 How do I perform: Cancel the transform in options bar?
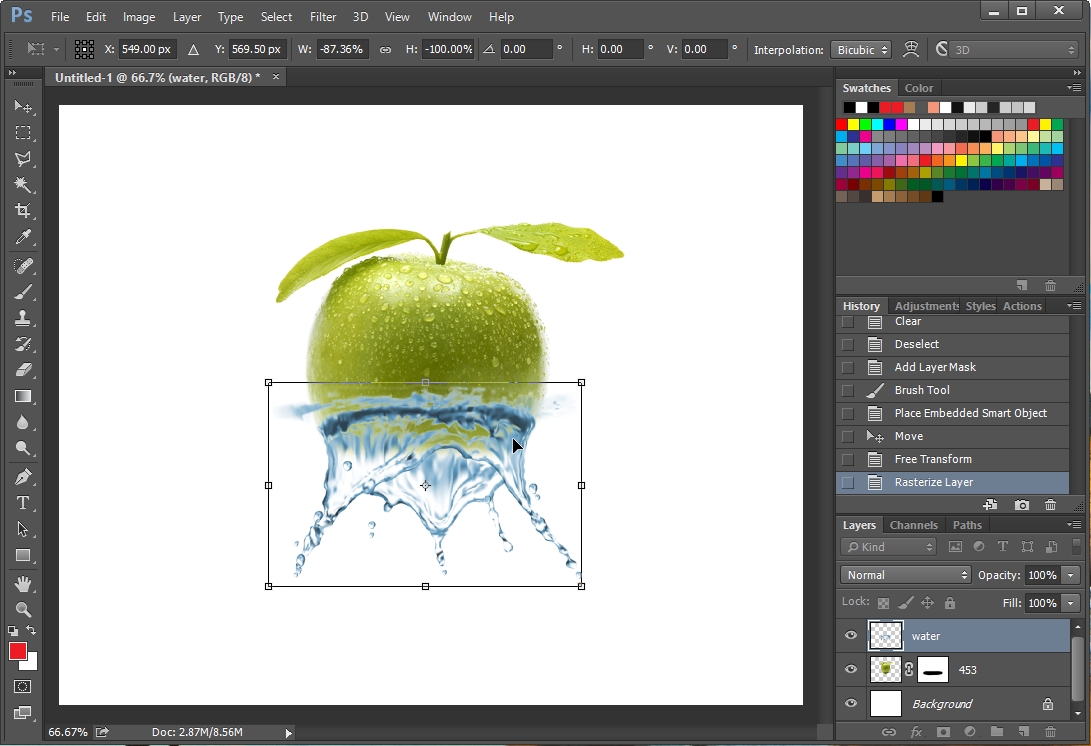[x=941, y=49]
